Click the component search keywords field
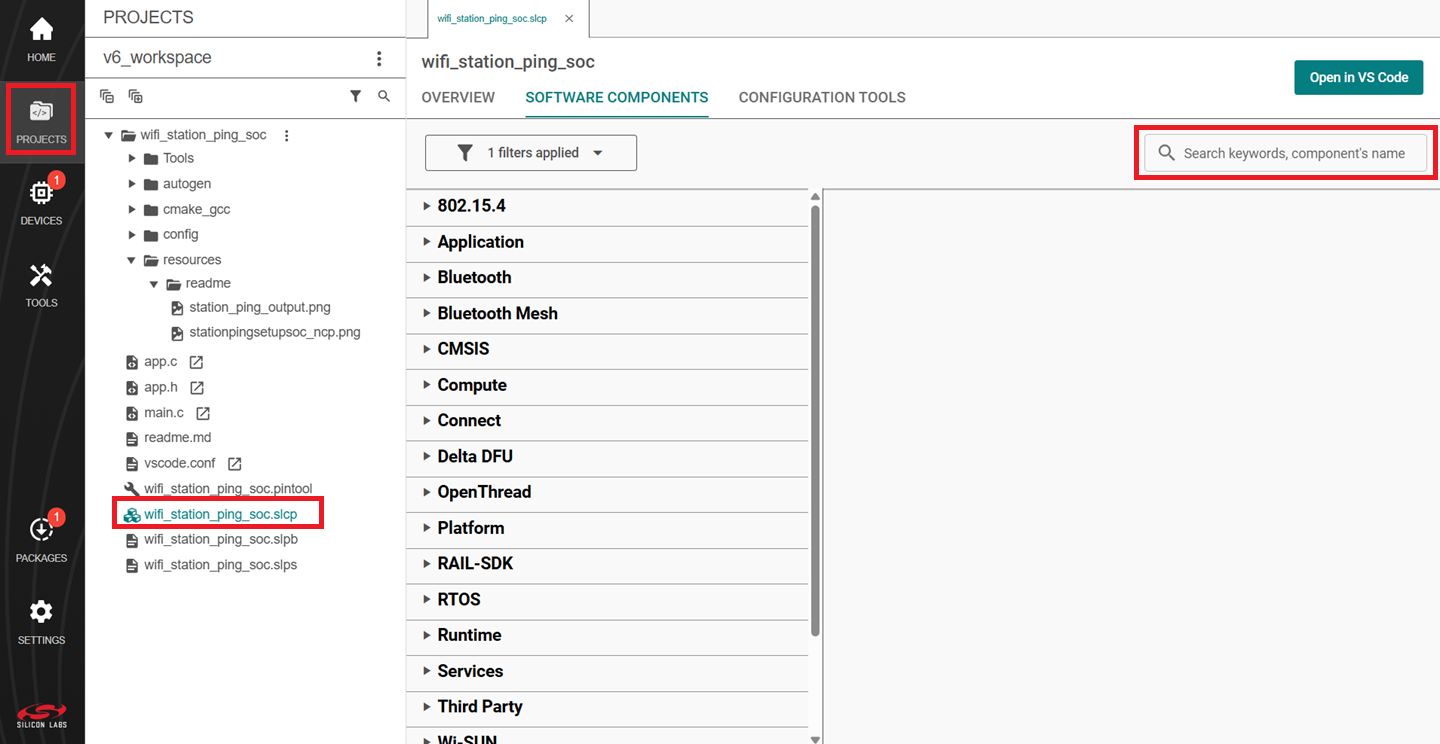The width and height of the screenshot is (1440, 744). [1294, 153]
